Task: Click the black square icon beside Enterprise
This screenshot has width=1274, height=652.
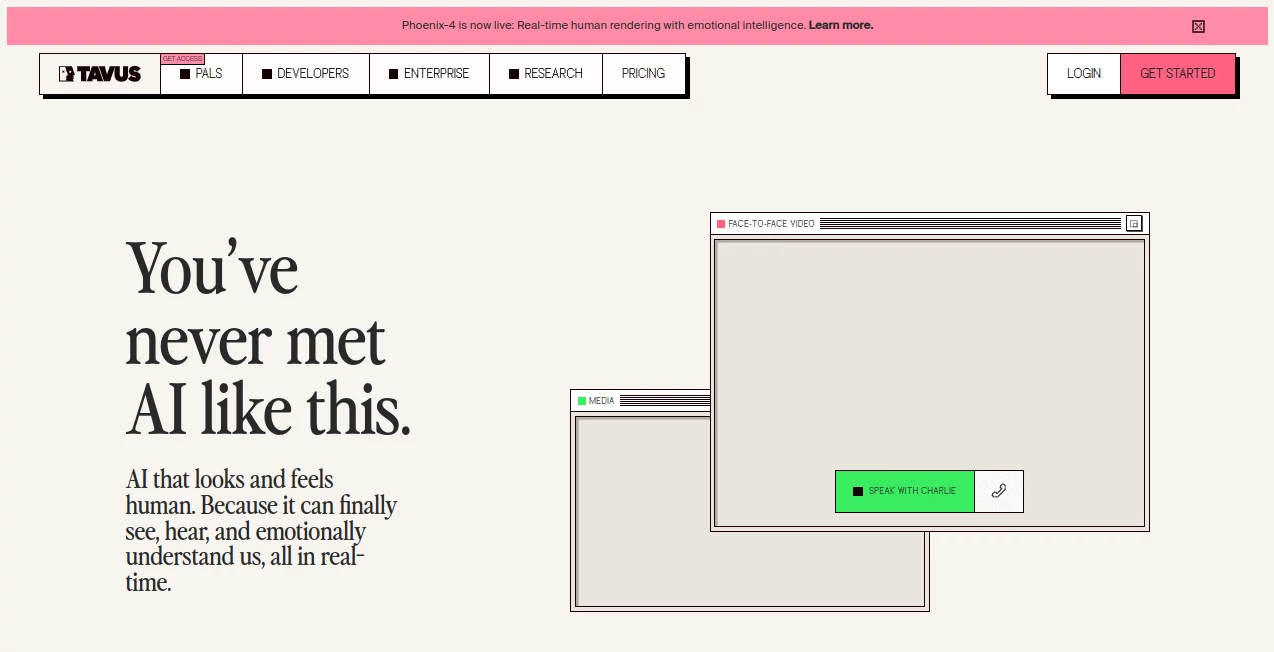Action: 394,74
